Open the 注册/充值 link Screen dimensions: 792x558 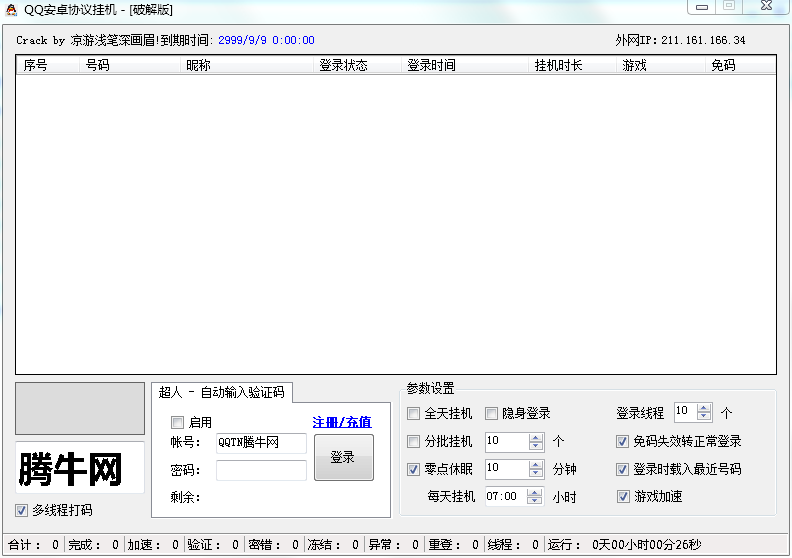click(341, 422)
